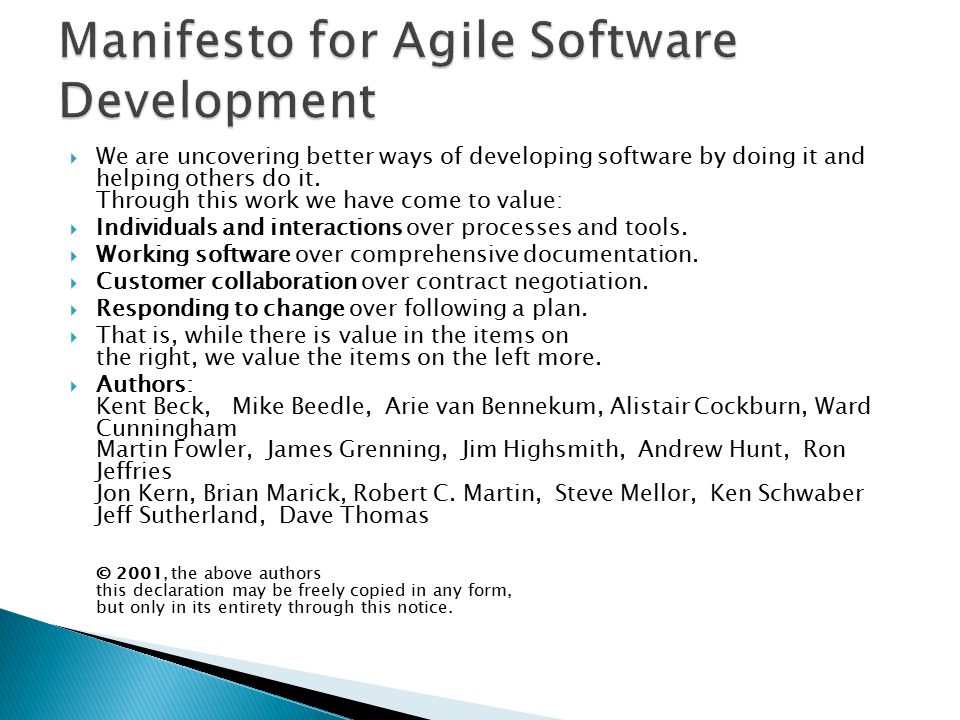Click the bullet arrow beside 'Individuals and interactions'

(74, 230)
